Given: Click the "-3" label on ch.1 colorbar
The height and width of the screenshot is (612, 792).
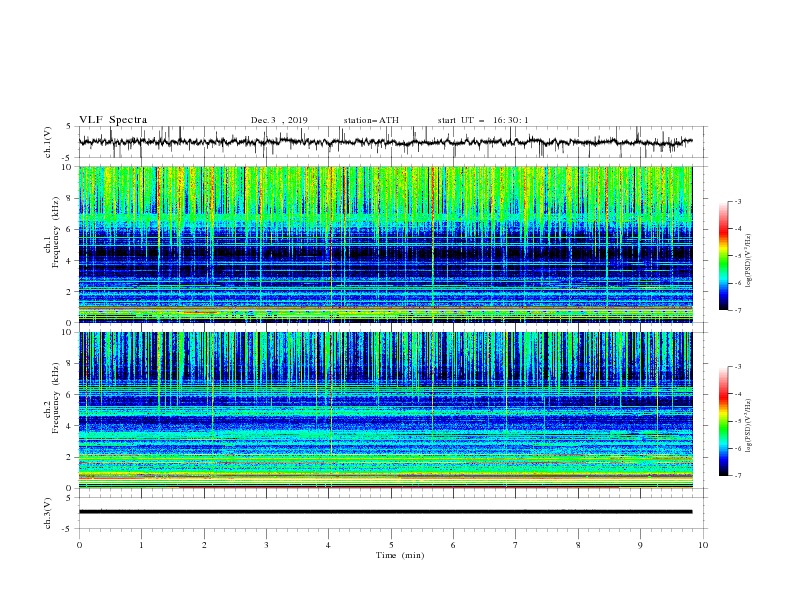Looking at the screenshot, I should (738, 201).
